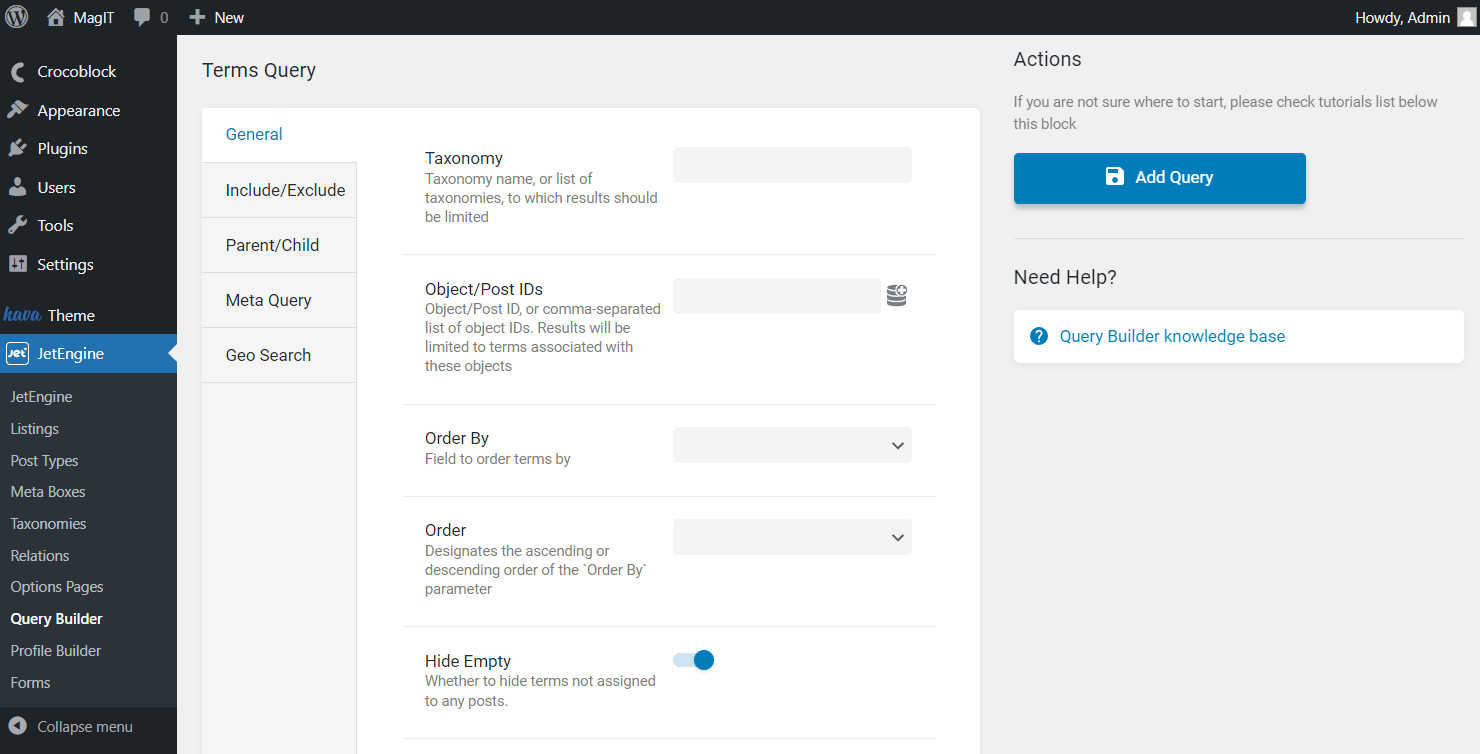Screen dimensions: 1480x754
Task: Click the plus New icon in the admin bar
Action: click(x=197, y=17)
